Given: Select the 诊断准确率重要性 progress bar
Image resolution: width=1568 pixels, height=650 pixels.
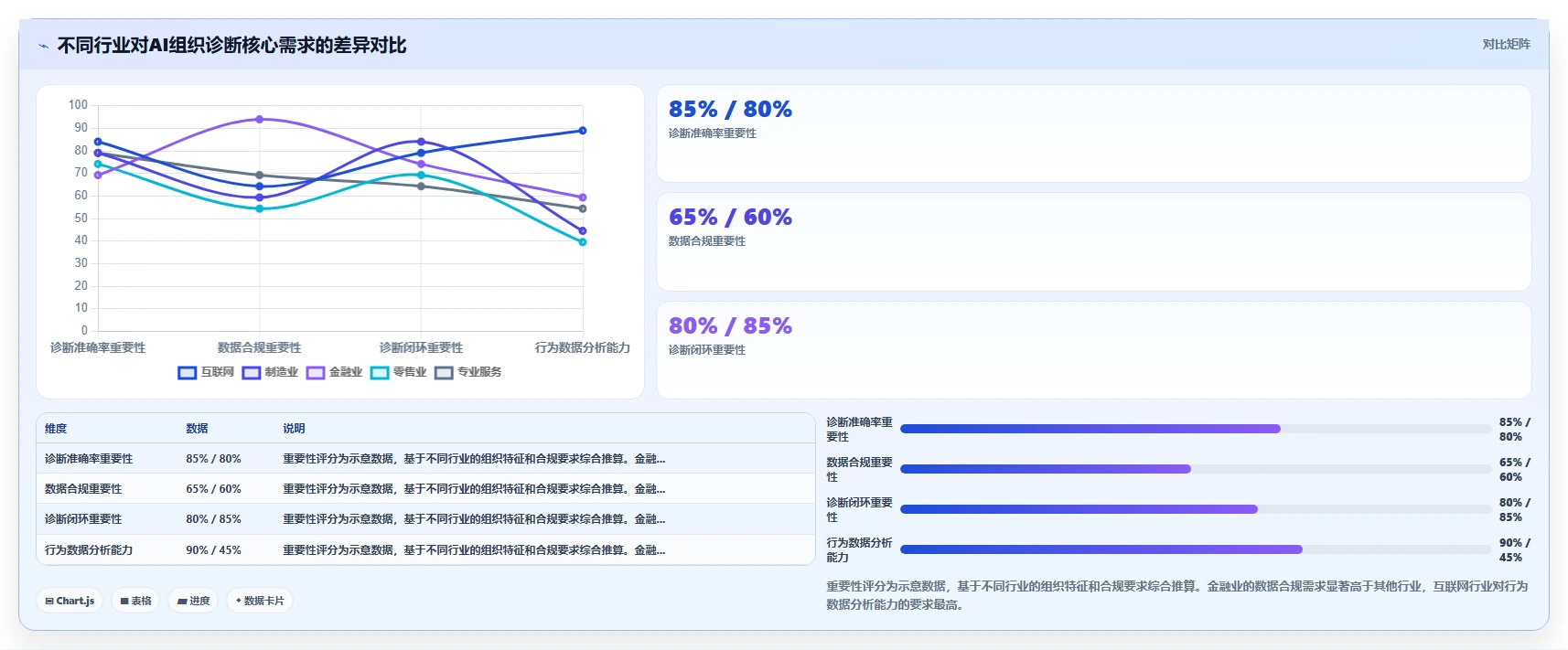Looking at the screenshot, I should point(1196,429).
